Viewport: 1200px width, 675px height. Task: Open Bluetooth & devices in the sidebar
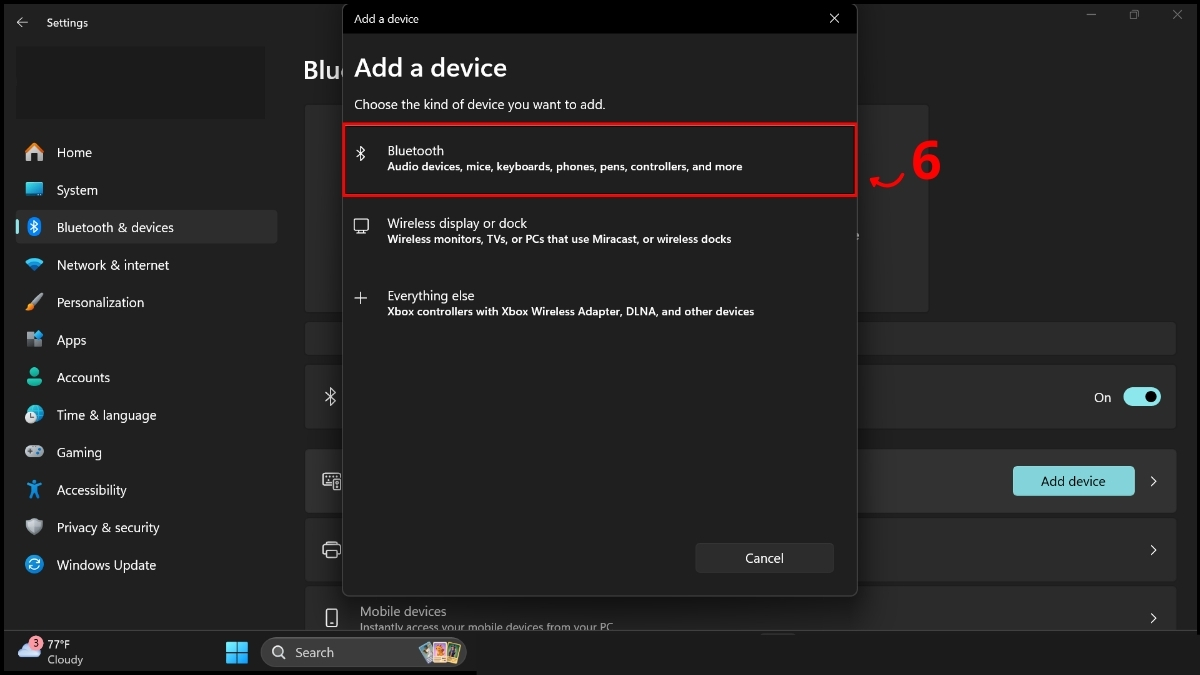click(x=113, y=227)
